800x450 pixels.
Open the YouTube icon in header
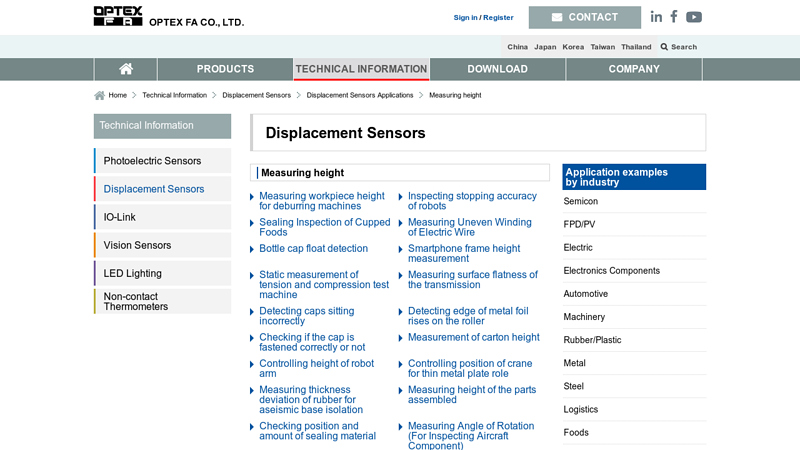694,17
